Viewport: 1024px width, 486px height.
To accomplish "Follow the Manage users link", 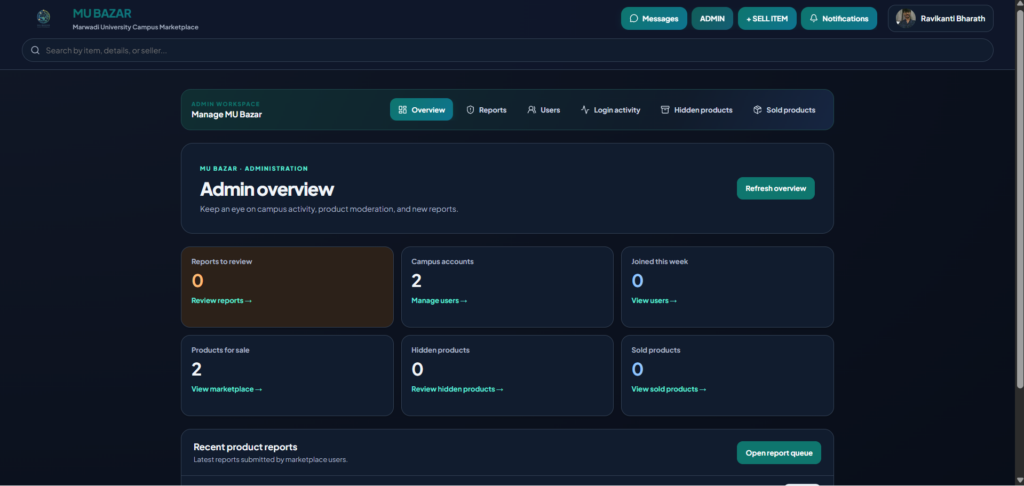I will click(439, 300).
